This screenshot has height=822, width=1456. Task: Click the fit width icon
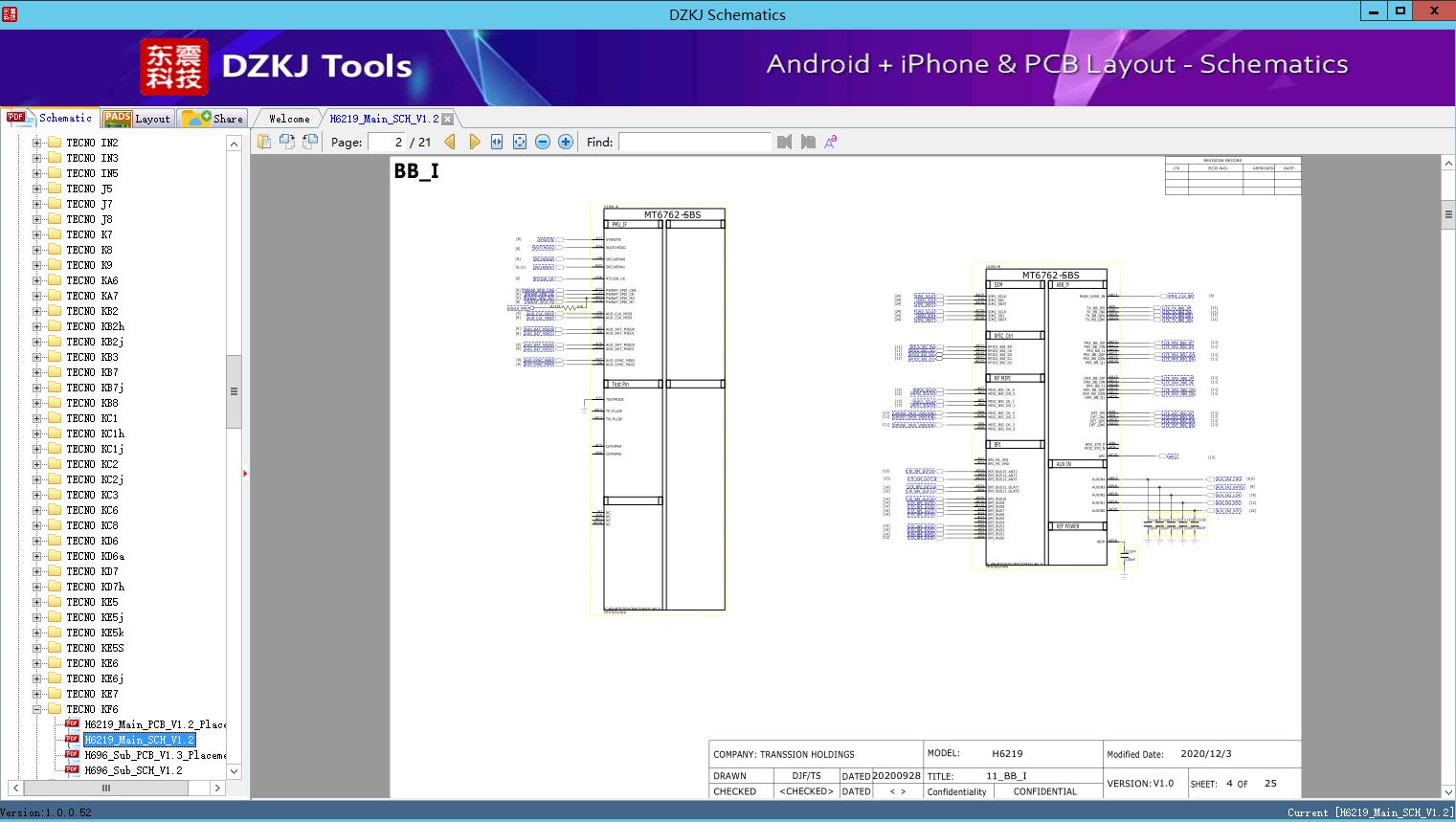(x=497, y=142)
